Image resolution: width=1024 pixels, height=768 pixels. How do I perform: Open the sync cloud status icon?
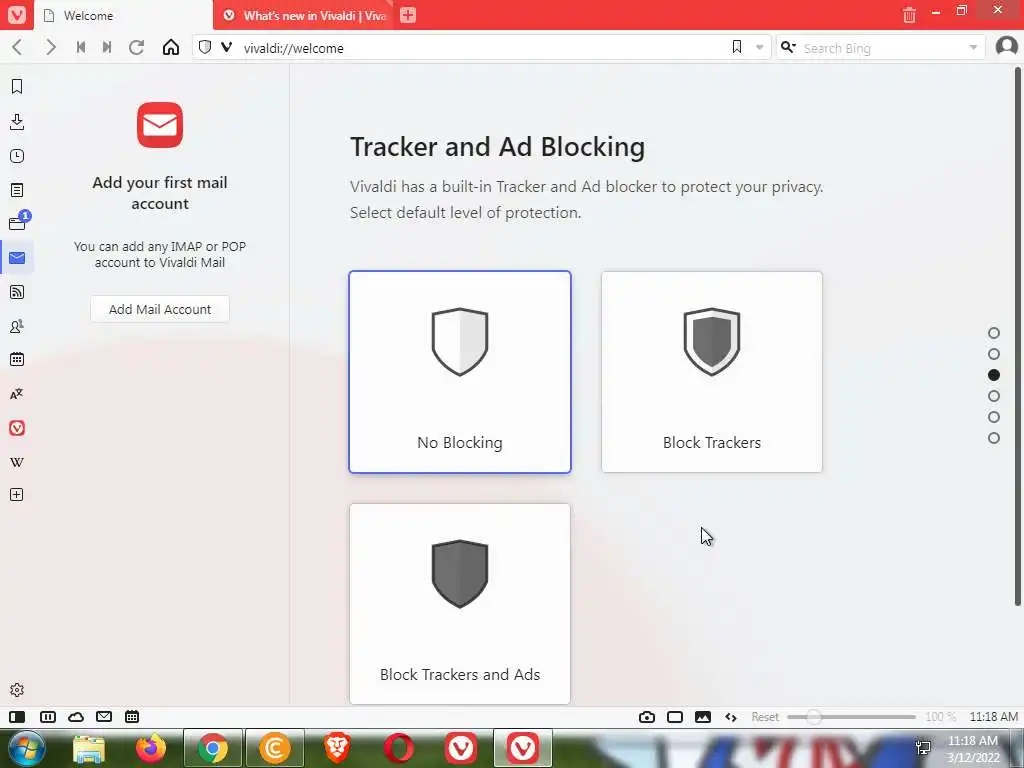[76, 716]
